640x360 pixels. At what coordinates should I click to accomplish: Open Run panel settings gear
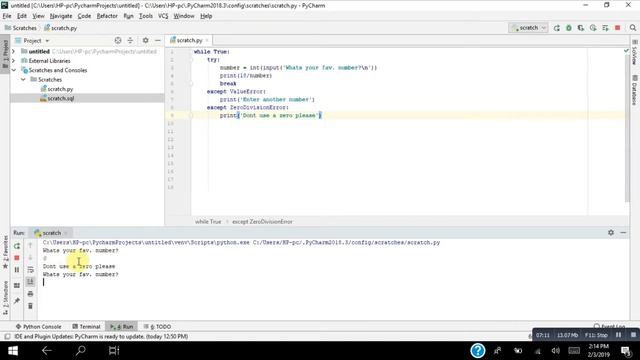pyautogui.click(x=611, y=232)
